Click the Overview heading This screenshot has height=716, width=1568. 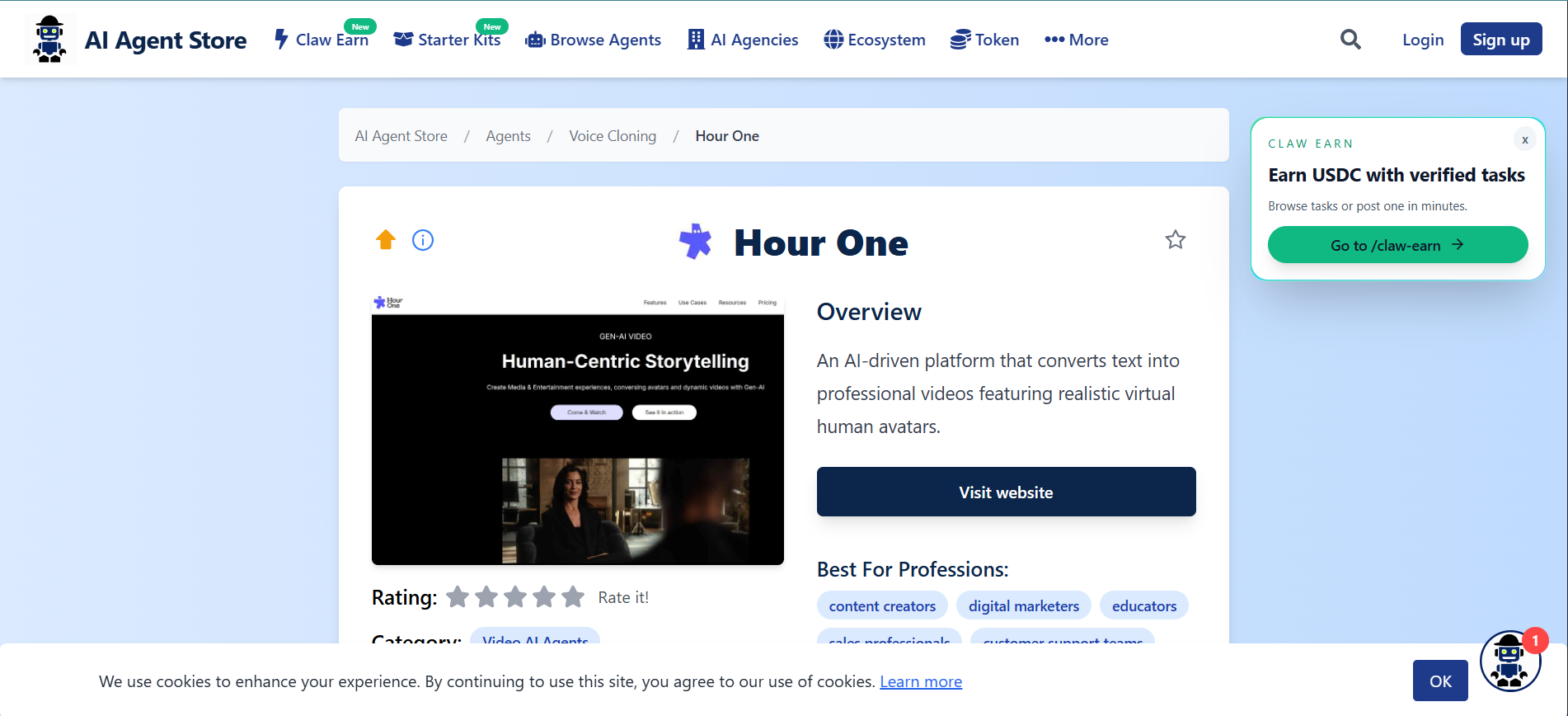coord(869,312)
